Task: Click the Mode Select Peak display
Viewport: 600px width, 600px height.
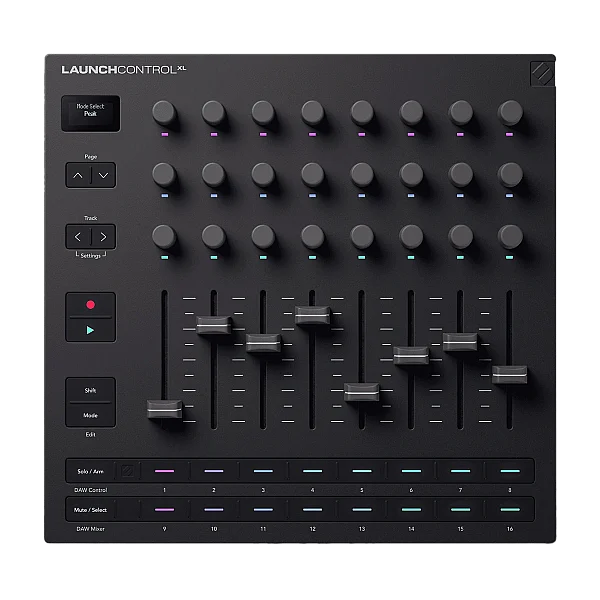Action: click(x=91, y=113)
